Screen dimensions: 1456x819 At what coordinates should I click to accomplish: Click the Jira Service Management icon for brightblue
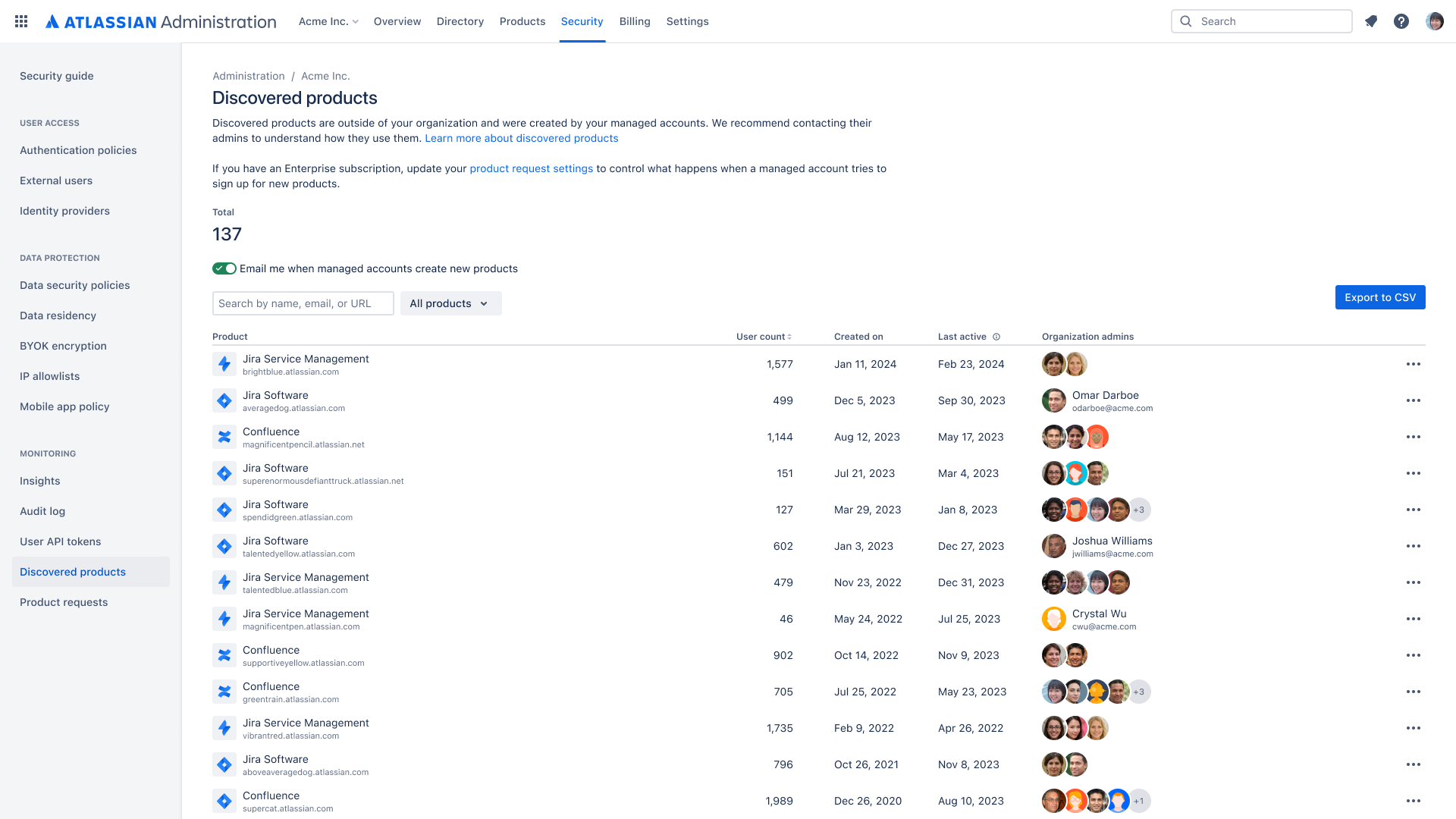(224, 364)
